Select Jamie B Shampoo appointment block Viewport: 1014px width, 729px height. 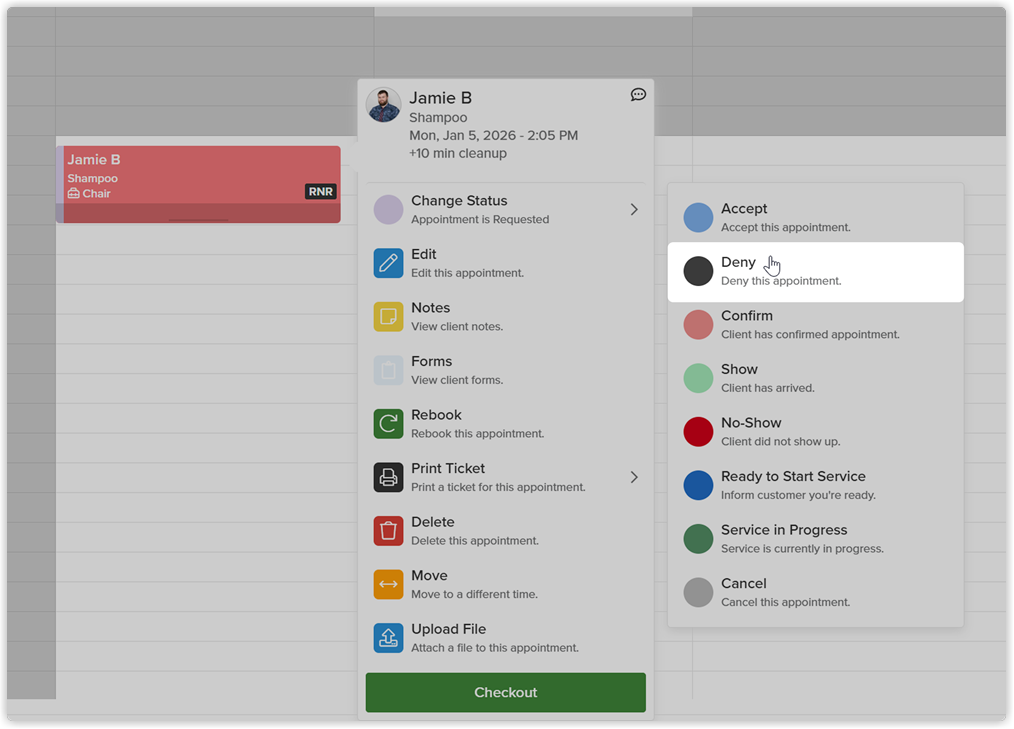199,184
